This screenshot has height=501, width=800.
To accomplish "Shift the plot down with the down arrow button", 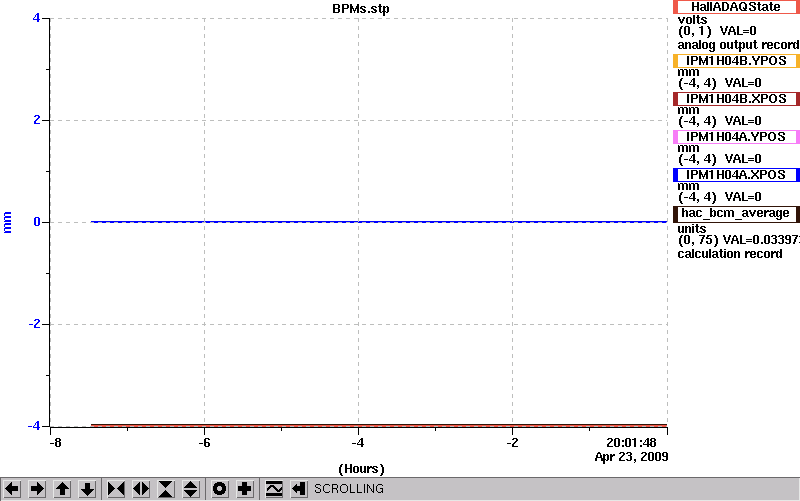I will click(87, 489).
